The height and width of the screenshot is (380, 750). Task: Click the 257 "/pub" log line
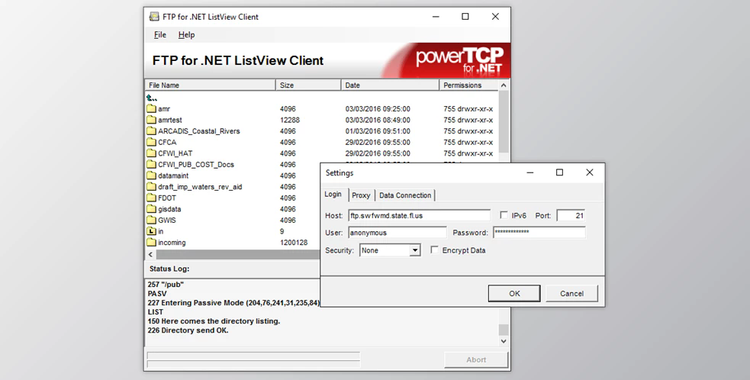[x=165, y=285]
